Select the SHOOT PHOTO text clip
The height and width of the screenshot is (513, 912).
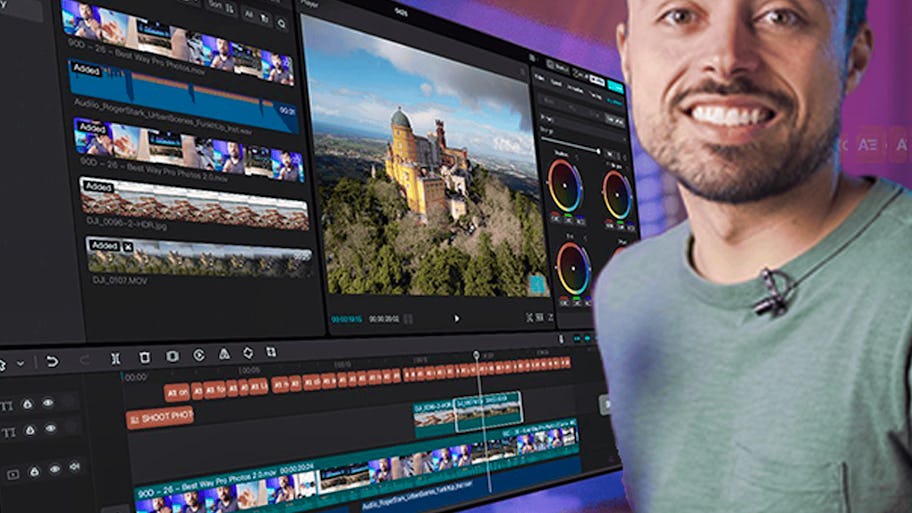(x=160, y=416)
